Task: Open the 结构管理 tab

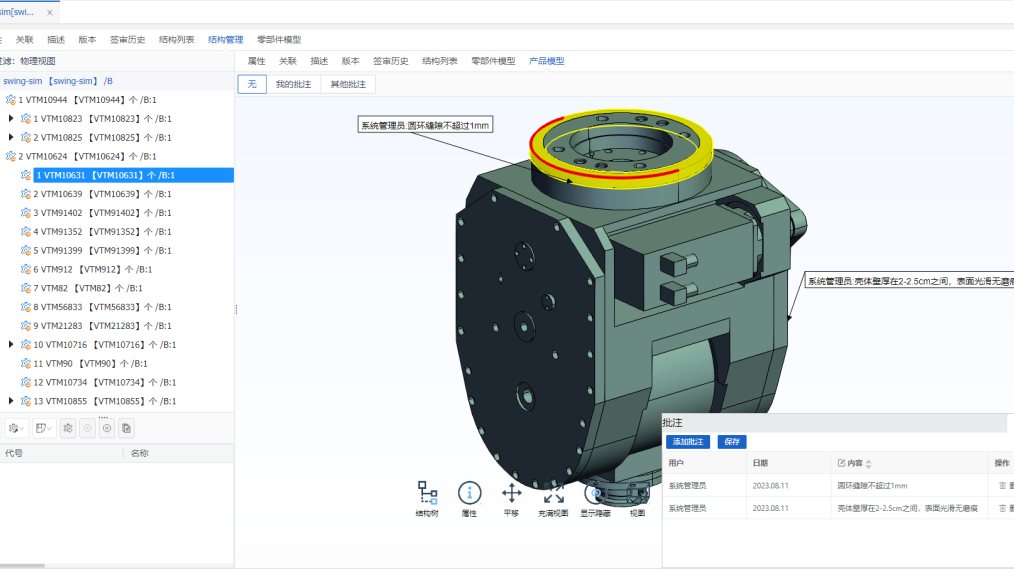Action: 225,40
